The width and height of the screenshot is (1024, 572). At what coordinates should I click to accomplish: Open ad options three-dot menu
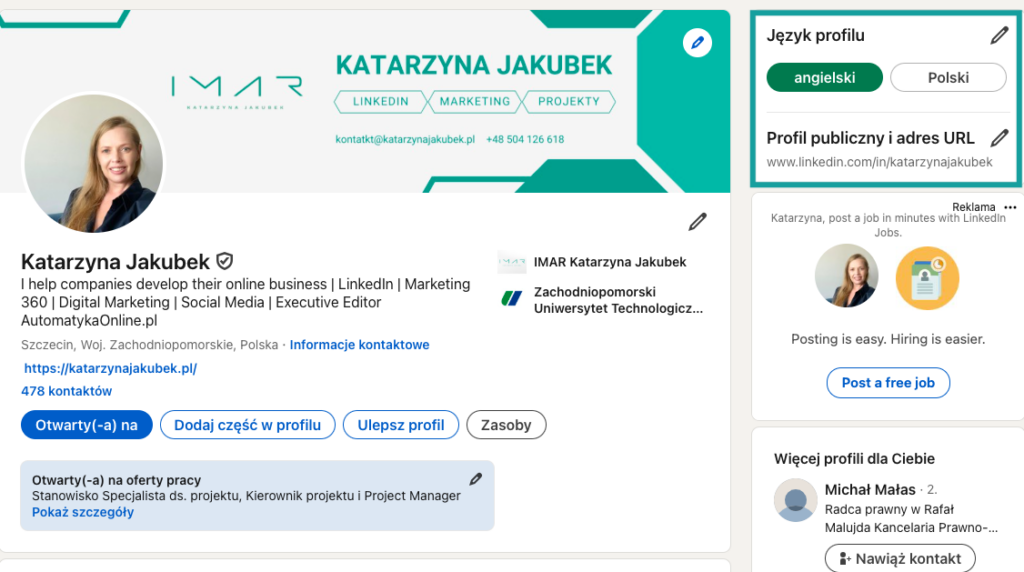click(1010, 207)
